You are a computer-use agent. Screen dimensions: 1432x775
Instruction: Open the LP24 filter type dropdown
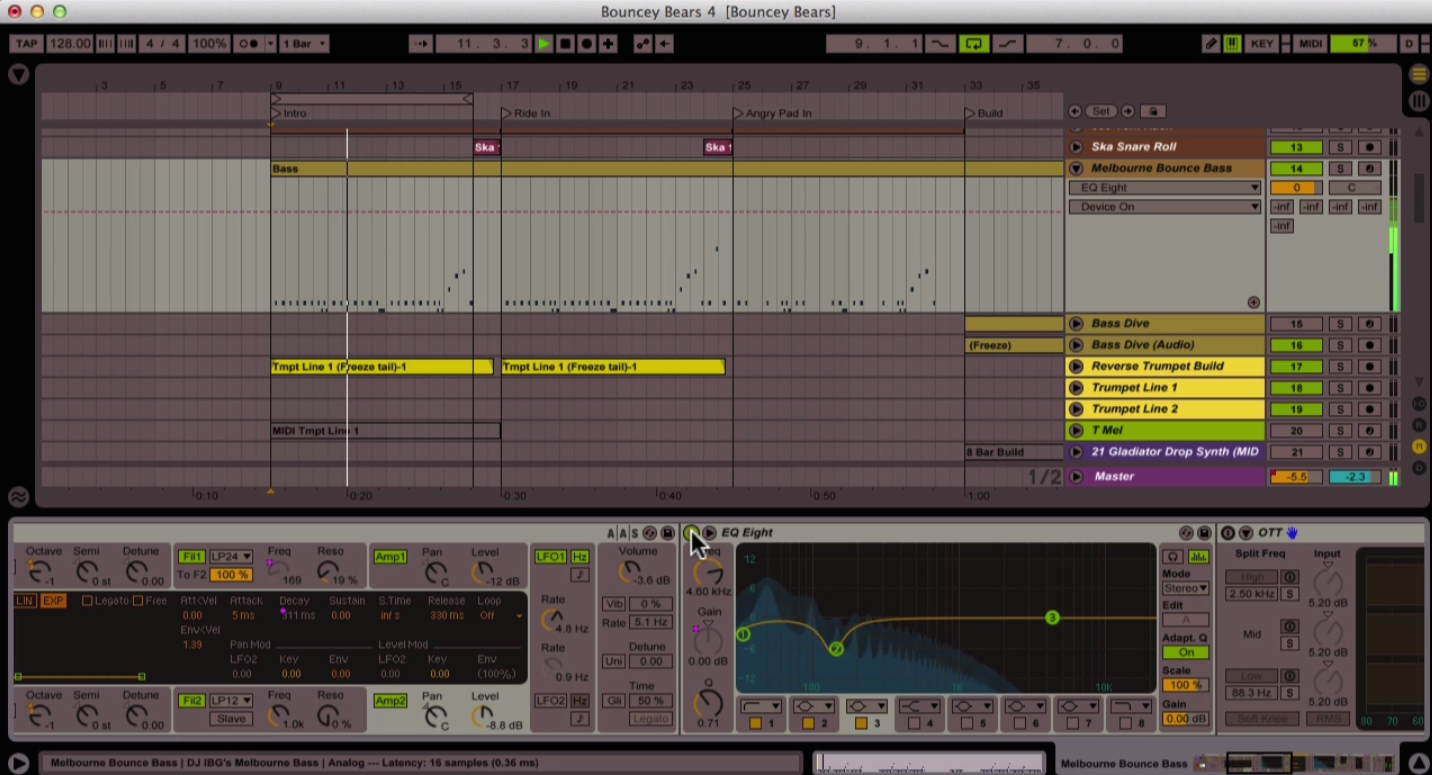pyautogui.click(x=231, y=557)
